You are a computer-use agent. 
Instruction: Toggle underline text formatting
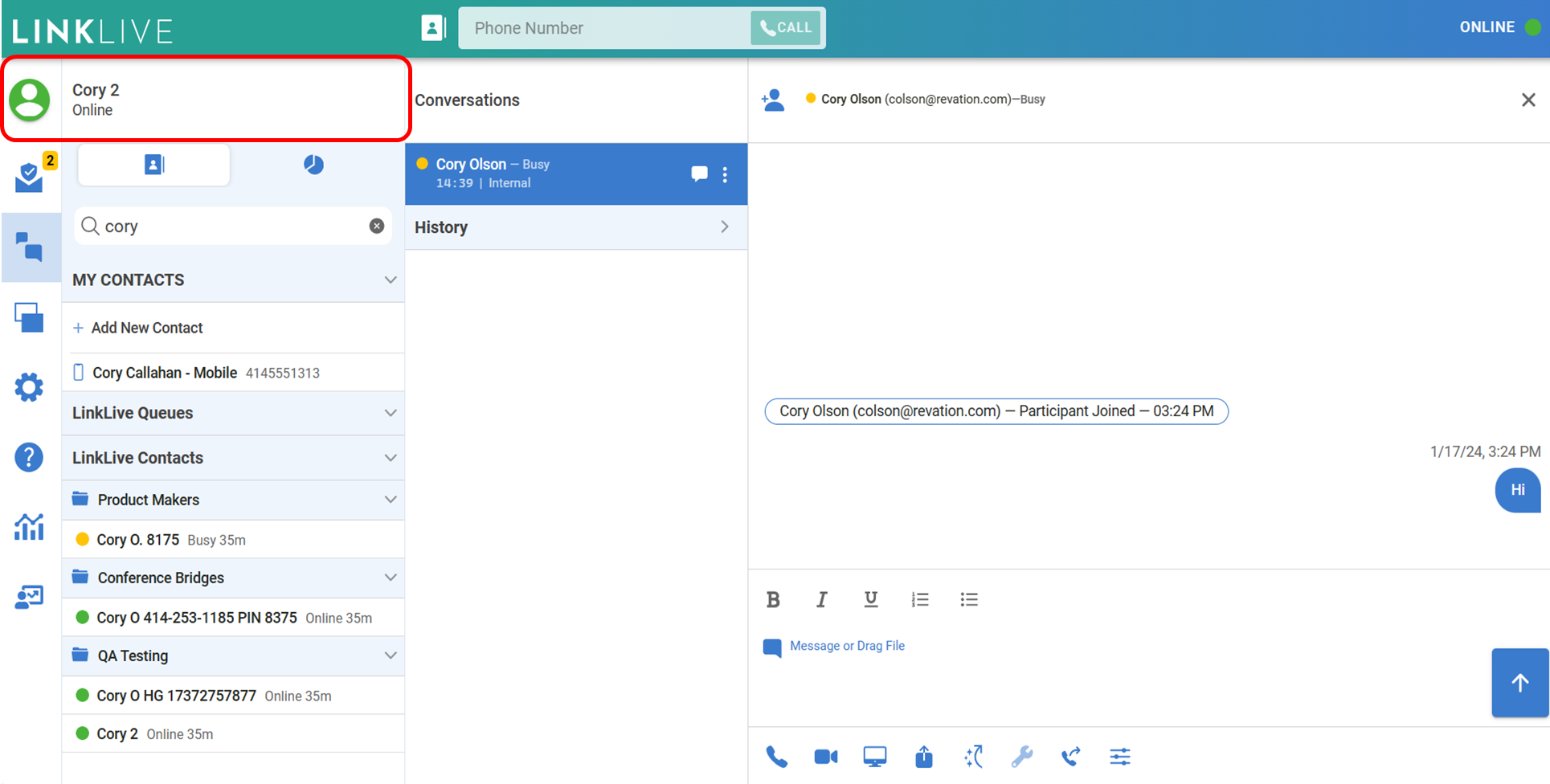[x=870, y=600]
